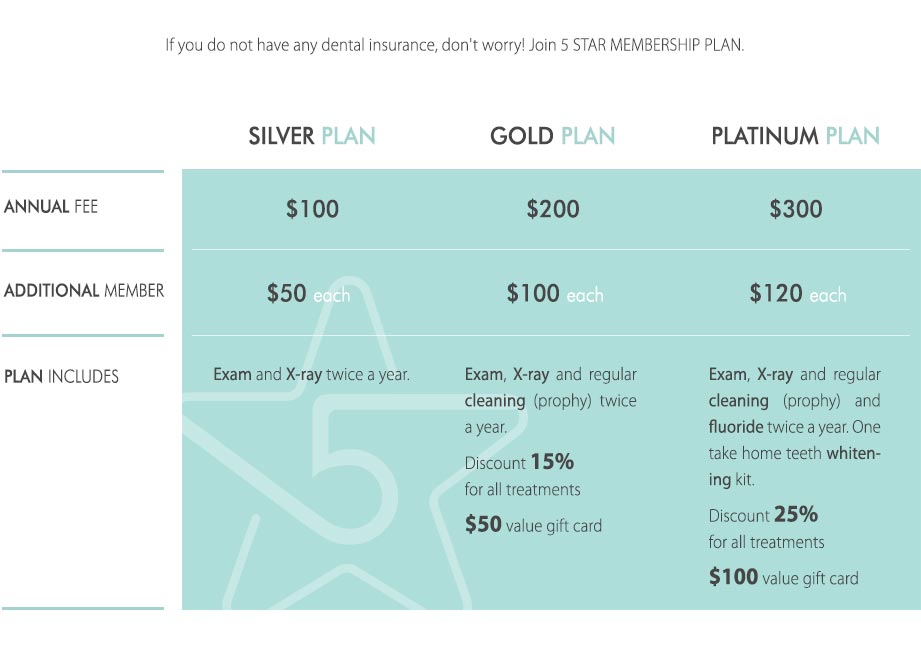Click the Silver Plan column heading
The width and height of the screenshot is (921, 651).
[312, 136]
